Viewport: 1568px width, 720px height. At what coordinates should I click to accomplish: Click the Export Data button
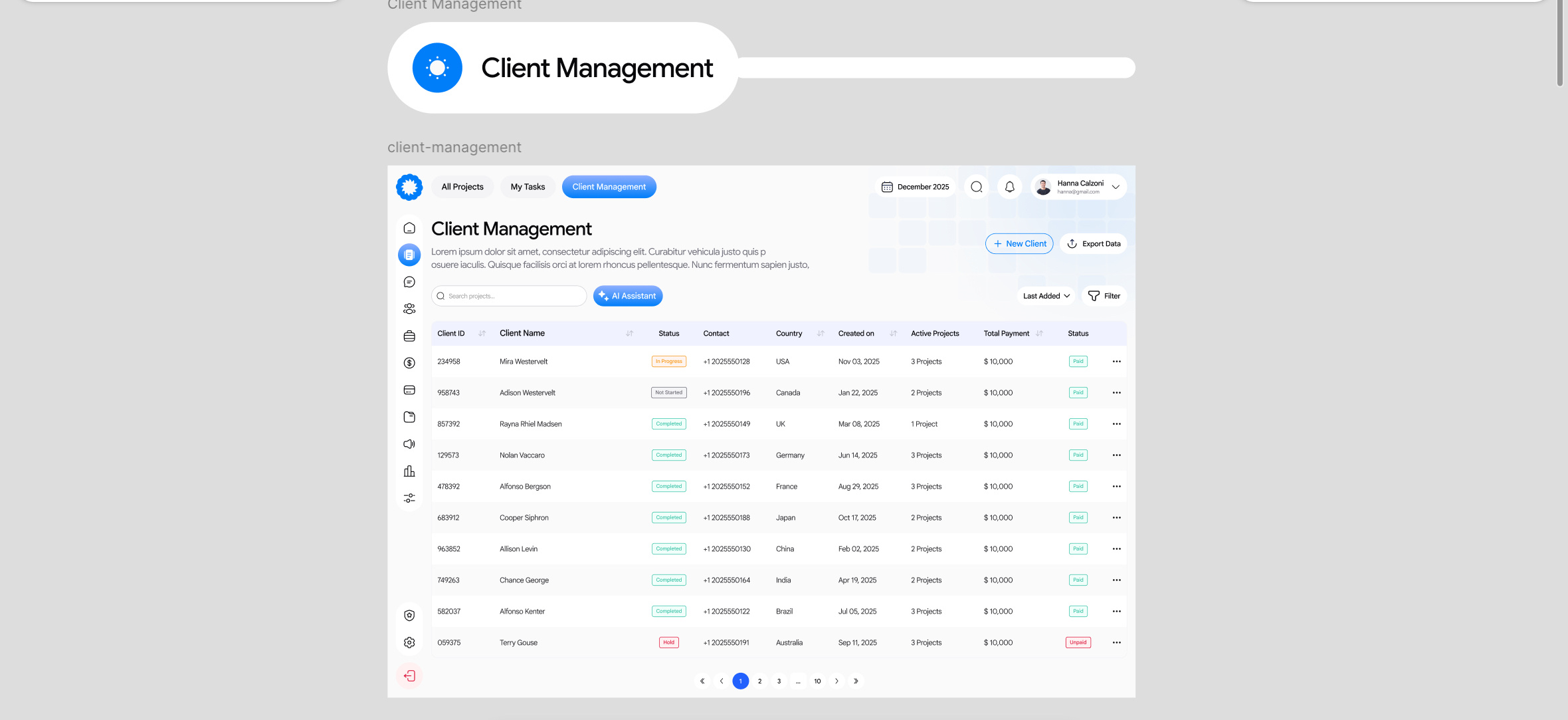click(1093, 243)
